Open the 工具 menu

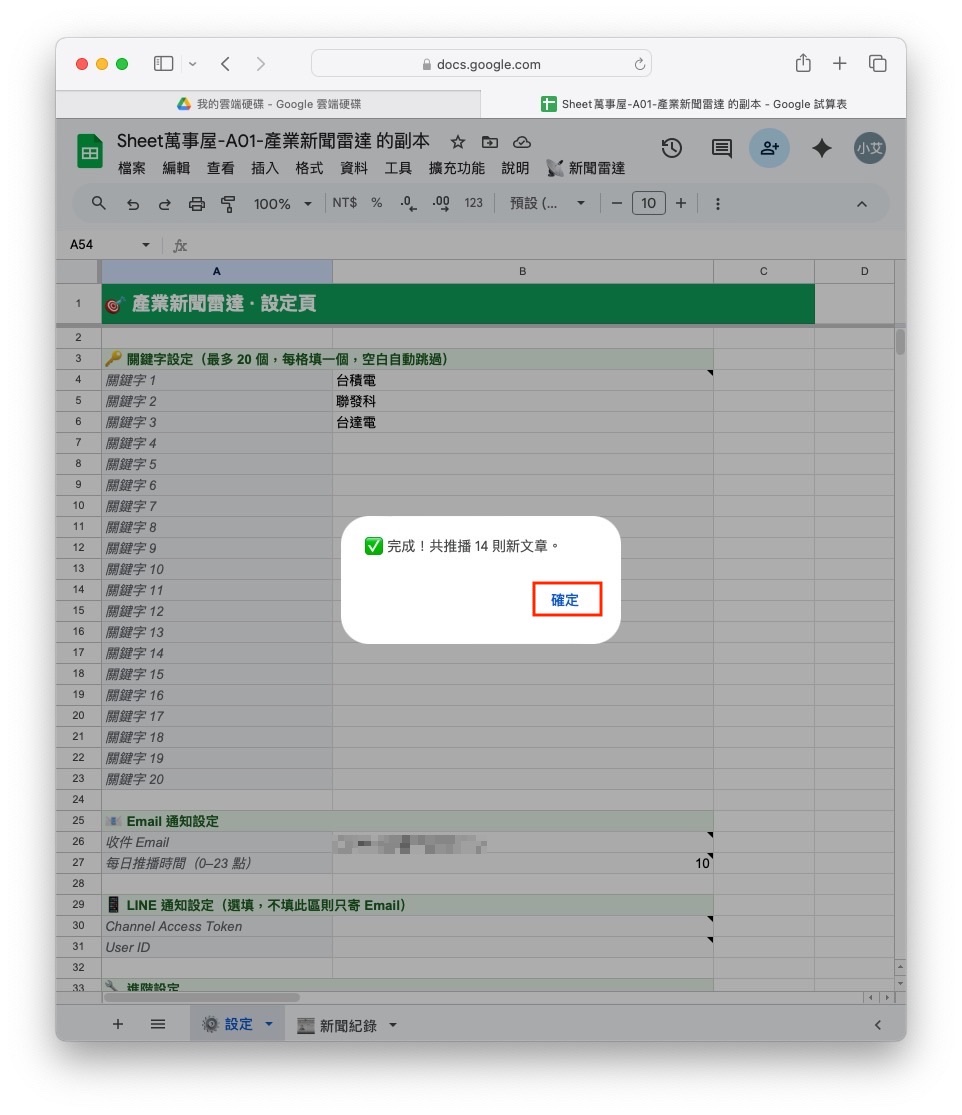point(398,168)
